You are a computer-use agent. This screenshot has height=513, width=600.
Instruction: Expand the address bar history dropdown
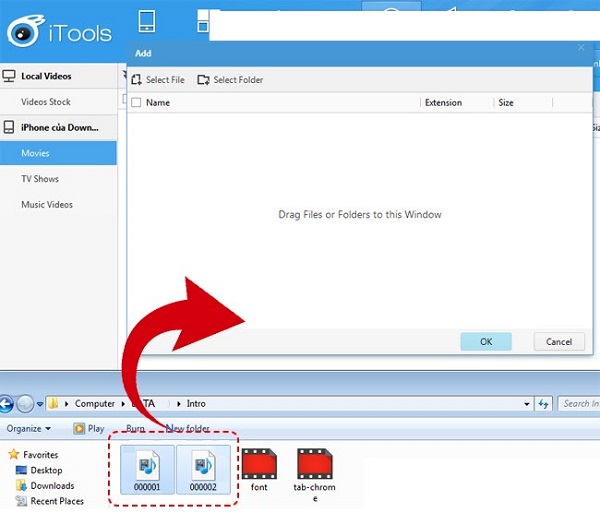pos(527,404)
